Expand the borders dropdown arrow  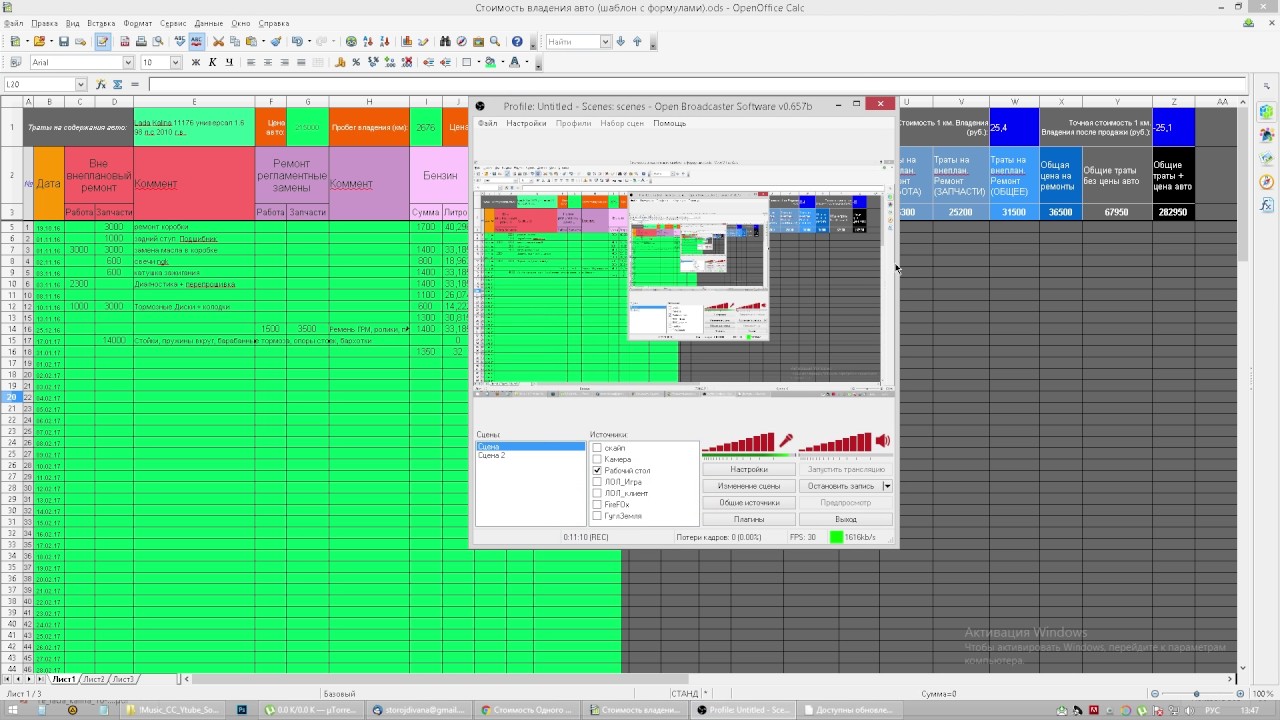coord(477,62)
